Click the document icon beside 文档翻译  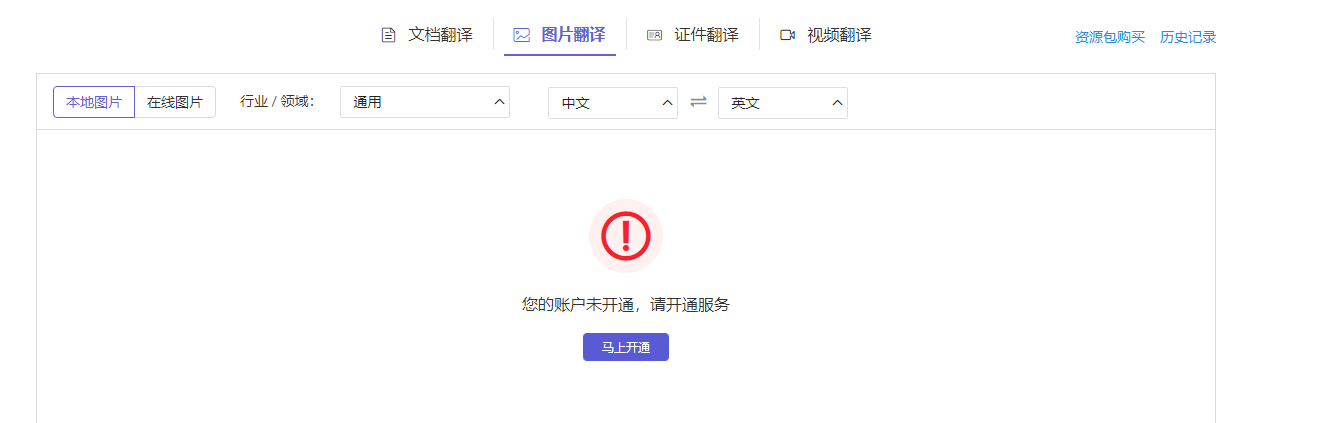[x=389, y=35]
